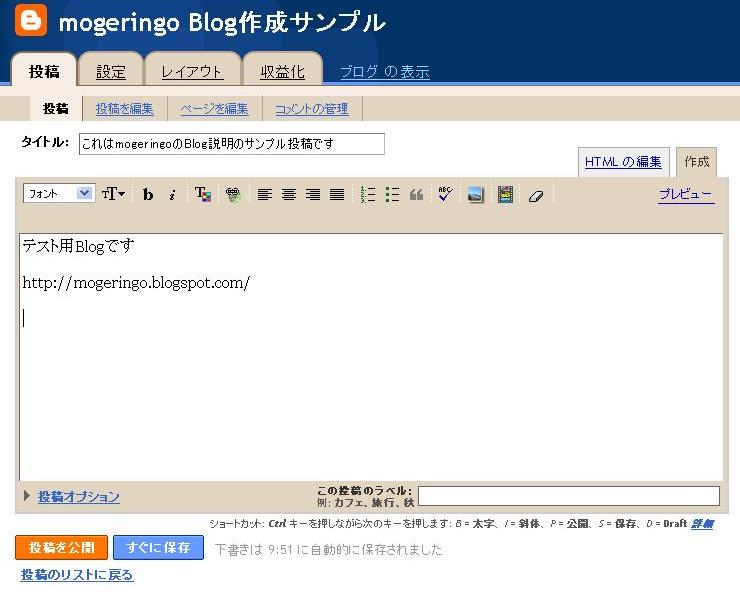Open ページを編集 sub-tab
740x599 pixels.
214,109
